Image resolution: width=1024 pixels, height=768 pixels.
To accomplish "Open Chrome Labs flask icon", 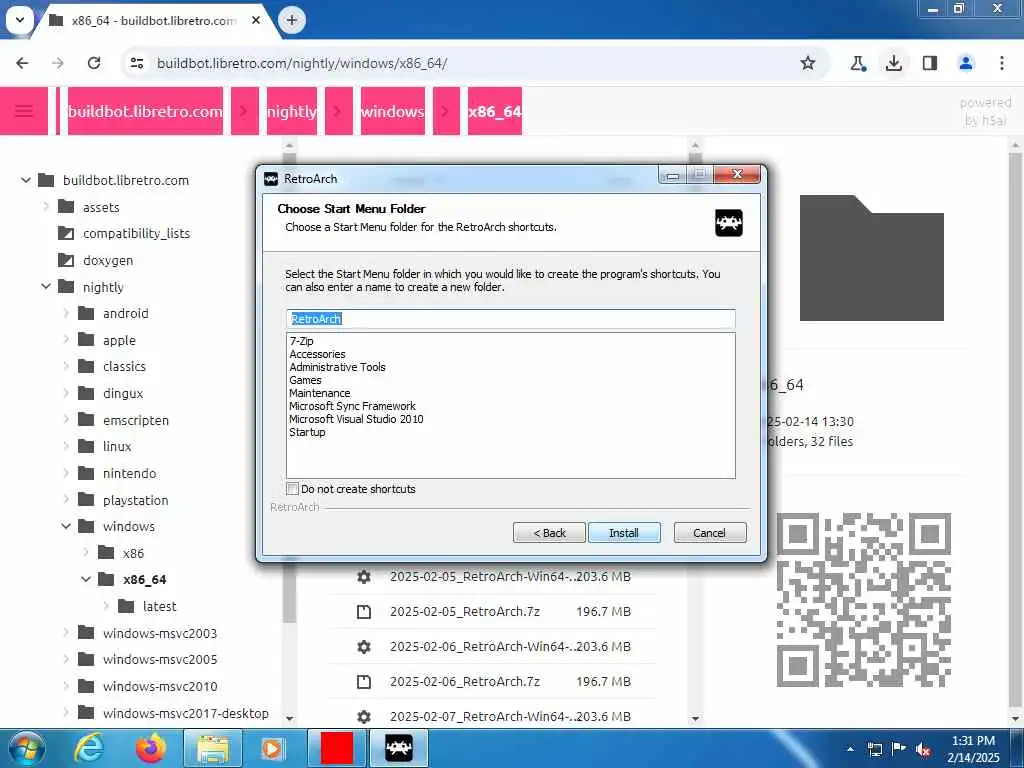I will coord(857,63).
